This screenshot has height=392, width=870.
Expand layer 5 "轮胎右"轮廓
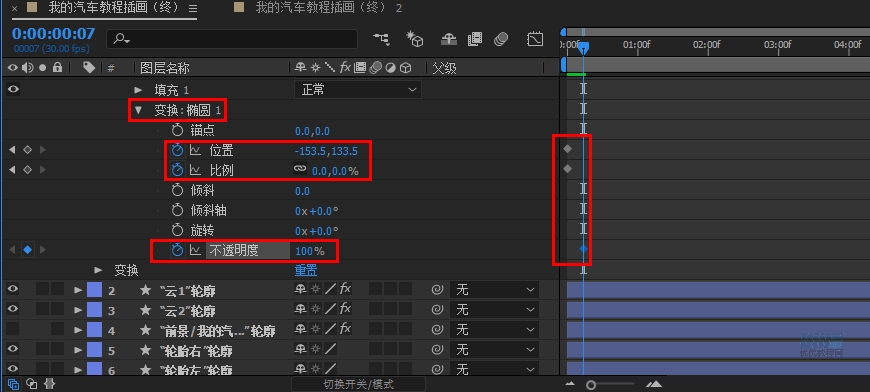(78, 350)
